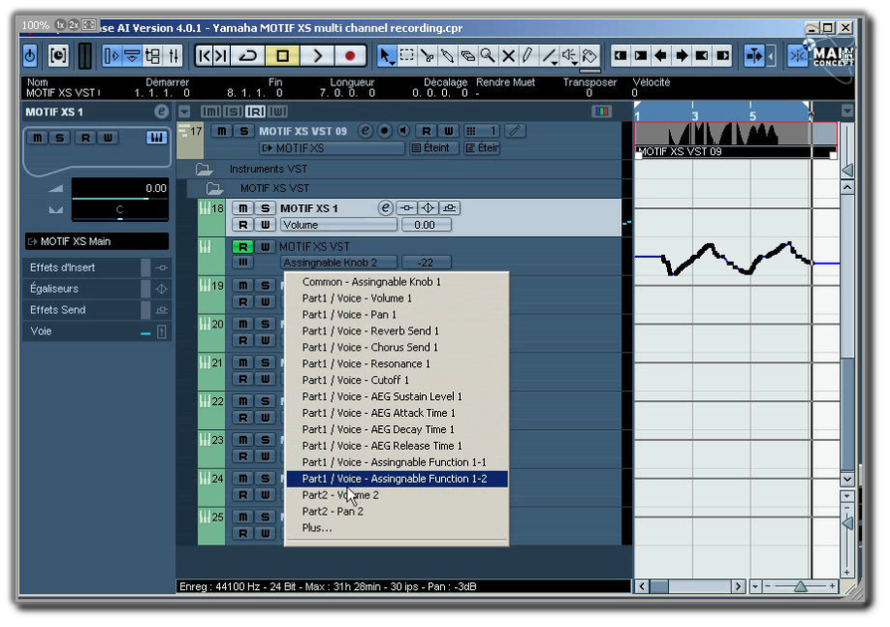Select Plus... in the parameter menu
Screen dimensions: 890x627
(317, 528)
